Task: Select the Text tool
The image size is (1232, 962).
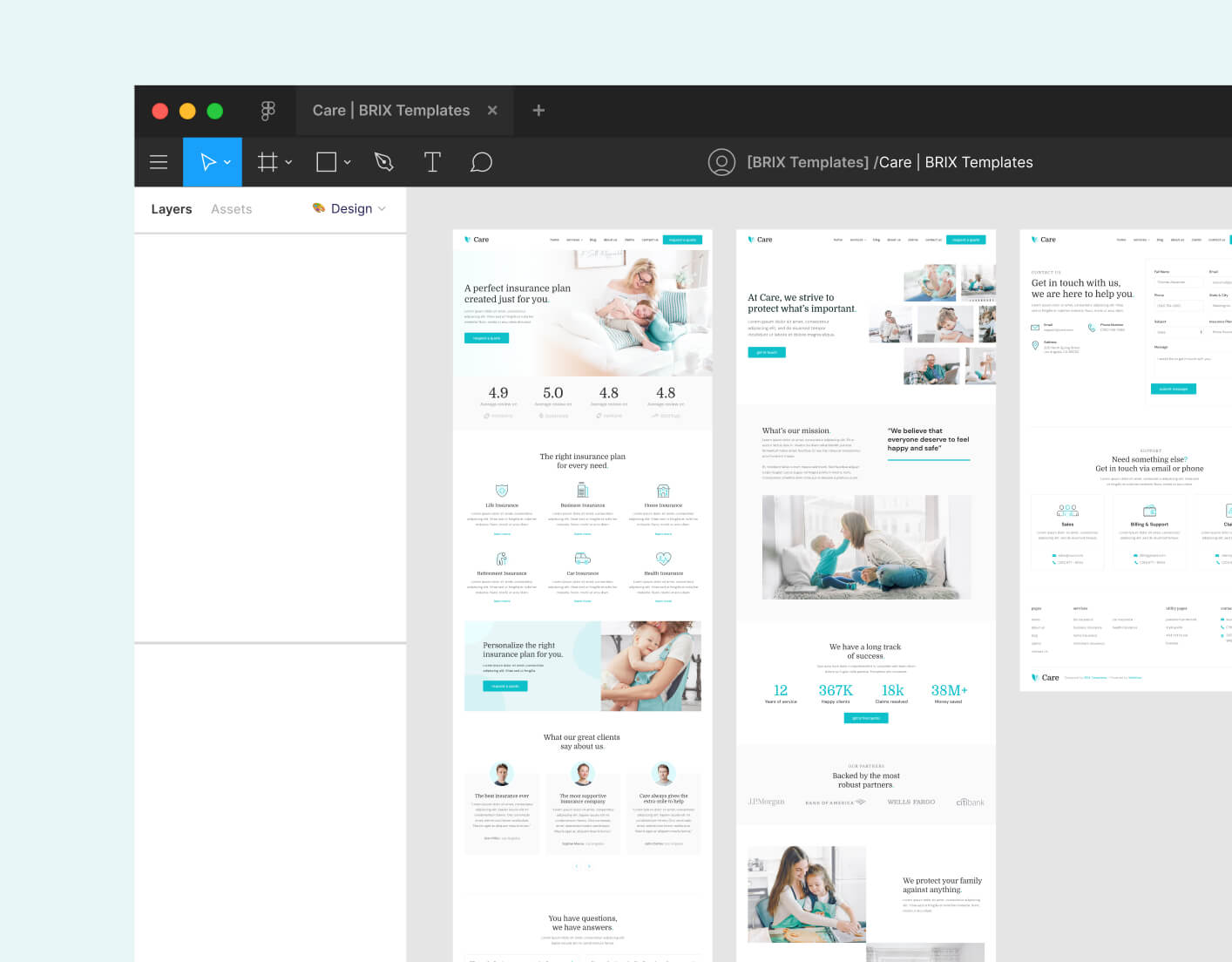Action: coord(432,162)
